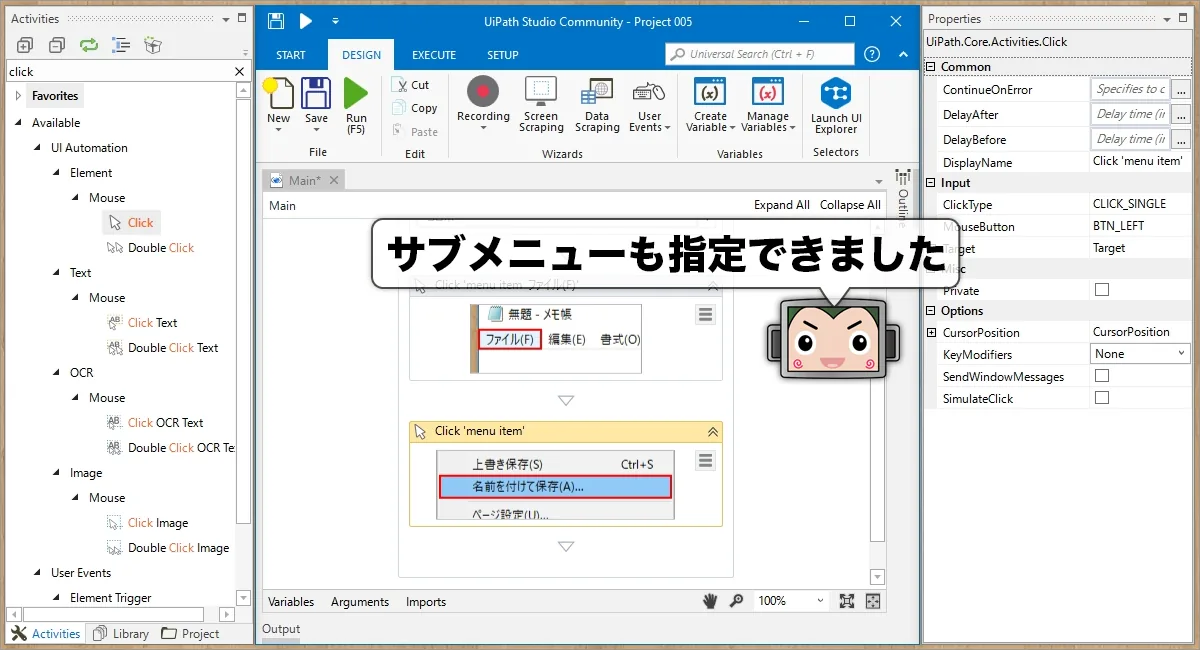Select Double Click Text activity
The image size is (1200, 650).
[x=162, y=348]
